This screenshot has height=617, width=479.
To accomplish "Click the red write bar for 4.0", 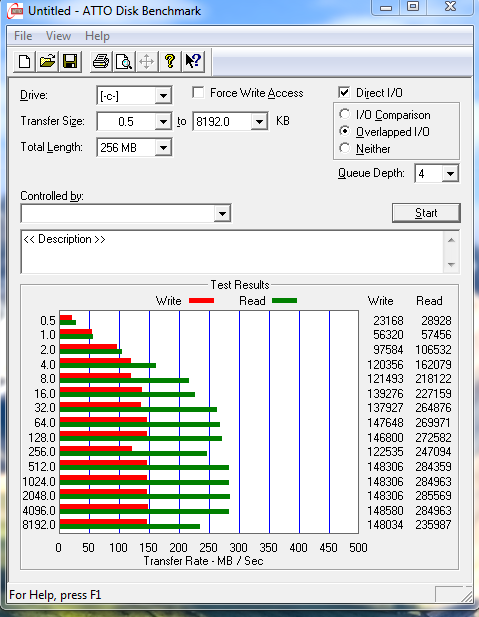I will click(x=95, y=361).
